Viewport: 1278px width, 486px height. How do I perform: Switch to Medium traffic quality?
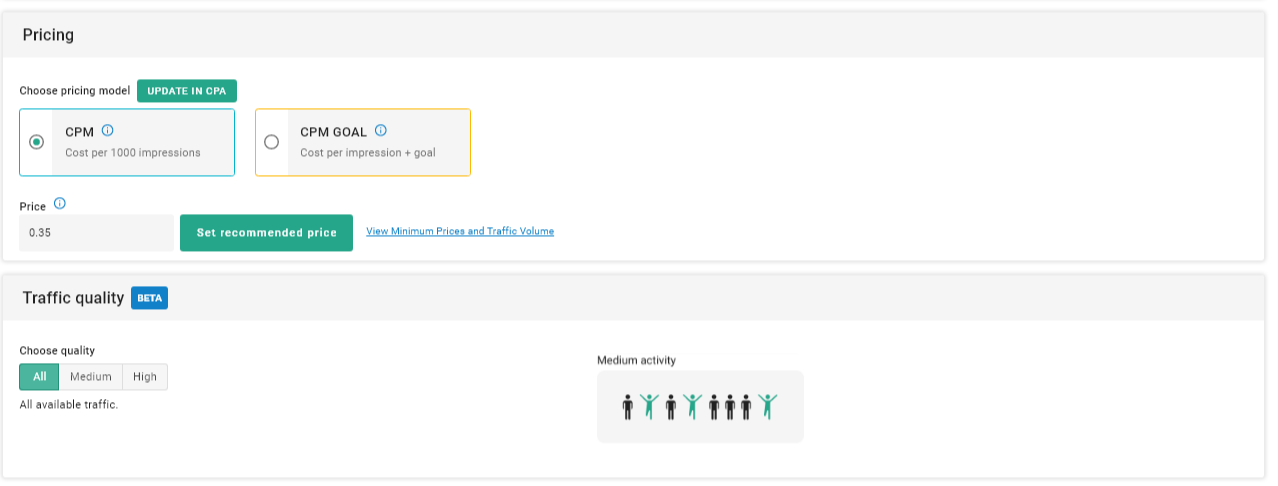point(90,377)
